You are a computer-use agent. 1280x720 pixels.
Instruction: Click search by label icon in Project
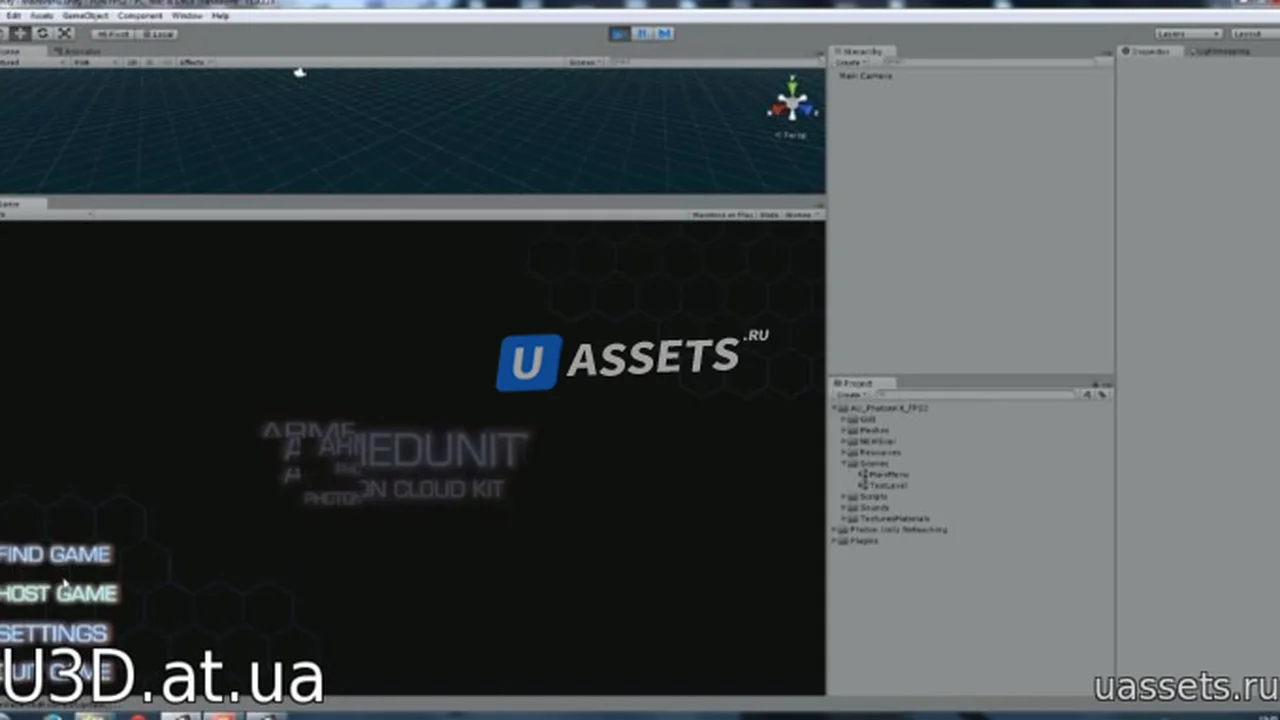click(x=1102, y=395)
